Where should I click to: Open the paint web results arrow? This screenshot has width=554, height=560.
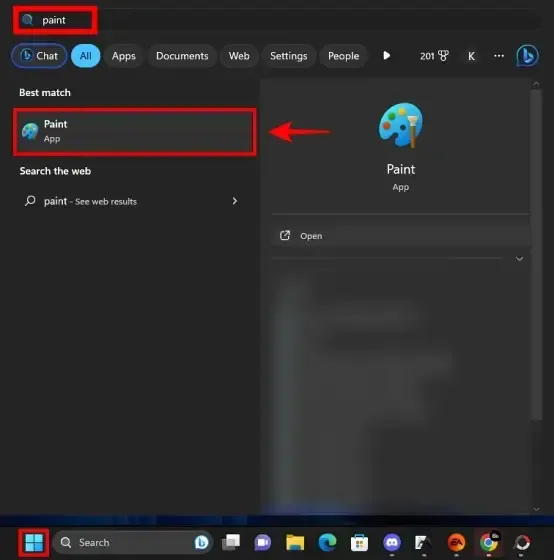[x=235, y=201]
